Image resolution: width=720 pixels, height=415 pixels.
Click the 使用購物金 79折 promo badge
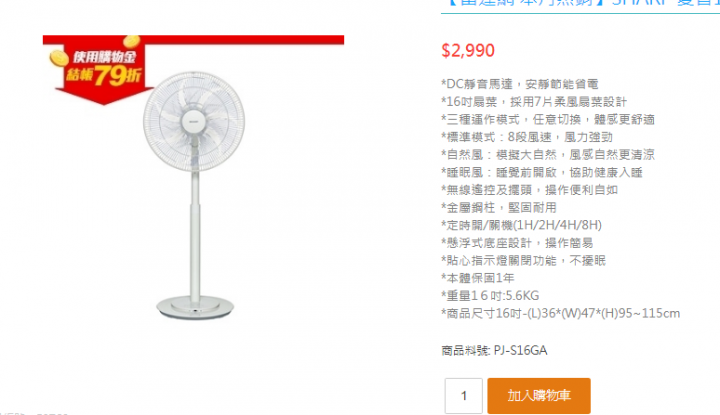coord(104,69)
